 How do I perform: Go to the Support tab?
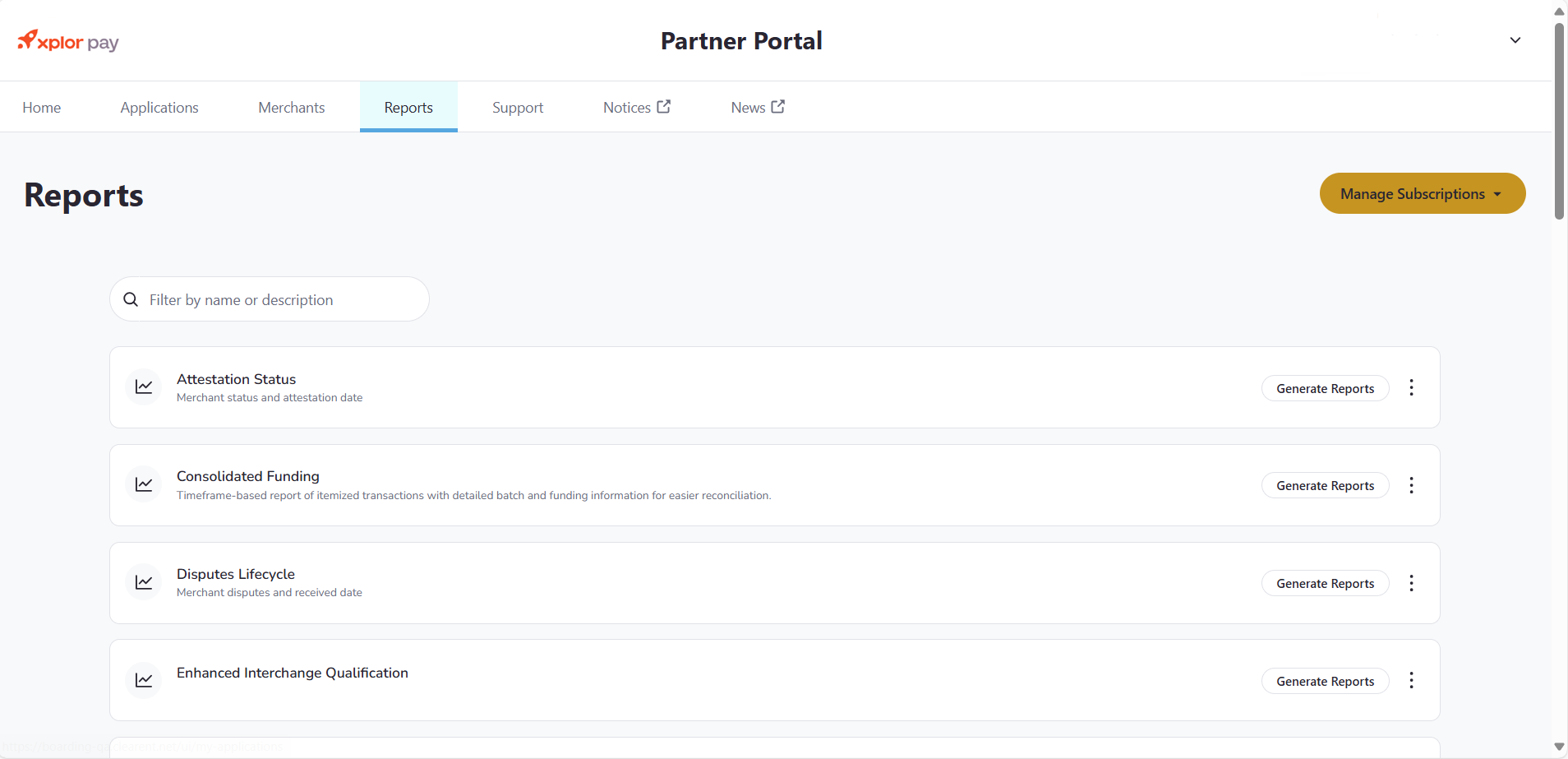pos(518,108)
